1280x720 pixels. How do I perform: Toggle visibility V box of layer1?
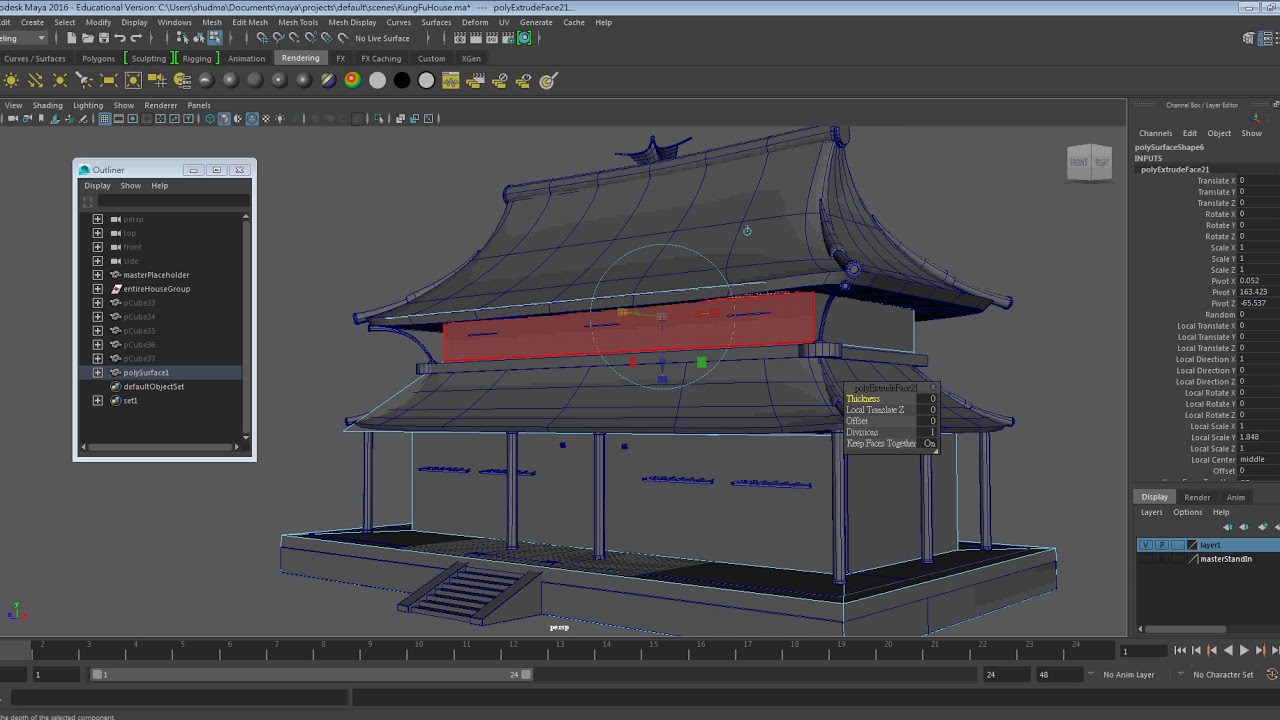tap(1145, 545)
